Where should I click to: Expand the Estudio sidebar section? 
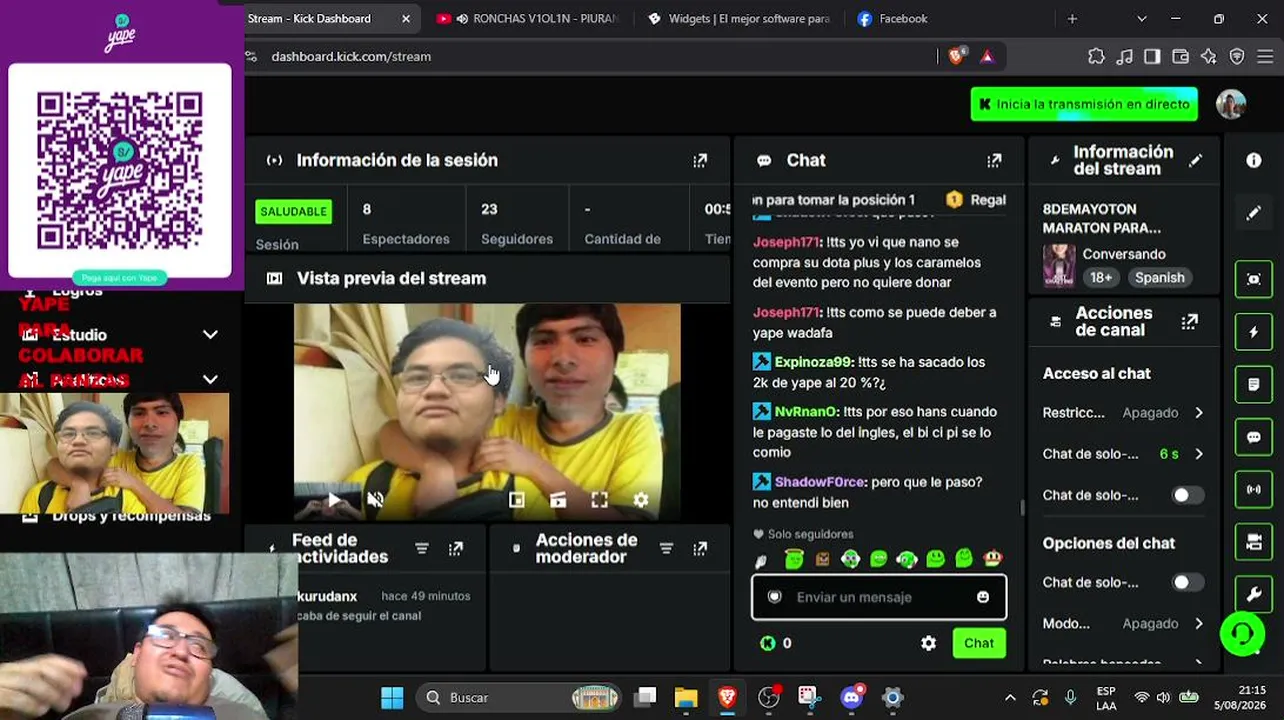(x=210, y=335)
